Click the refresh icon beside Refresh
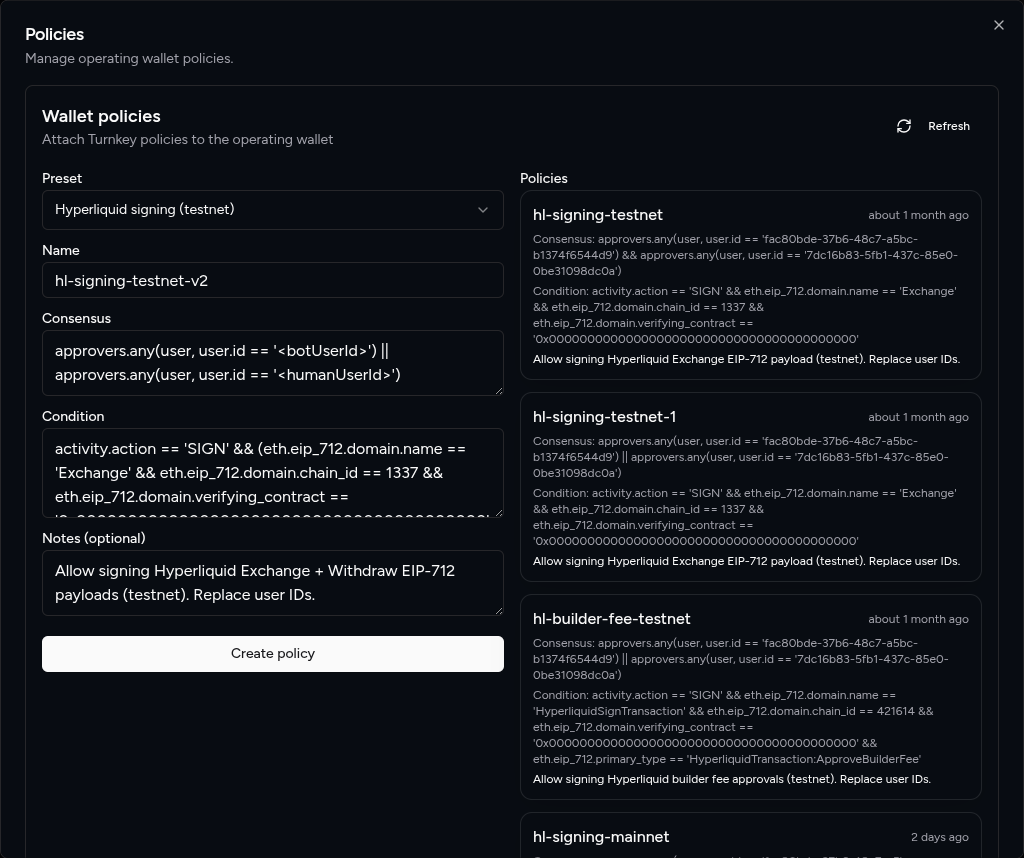The width and height of the screenshot is (1024, 858). point(904,126)
